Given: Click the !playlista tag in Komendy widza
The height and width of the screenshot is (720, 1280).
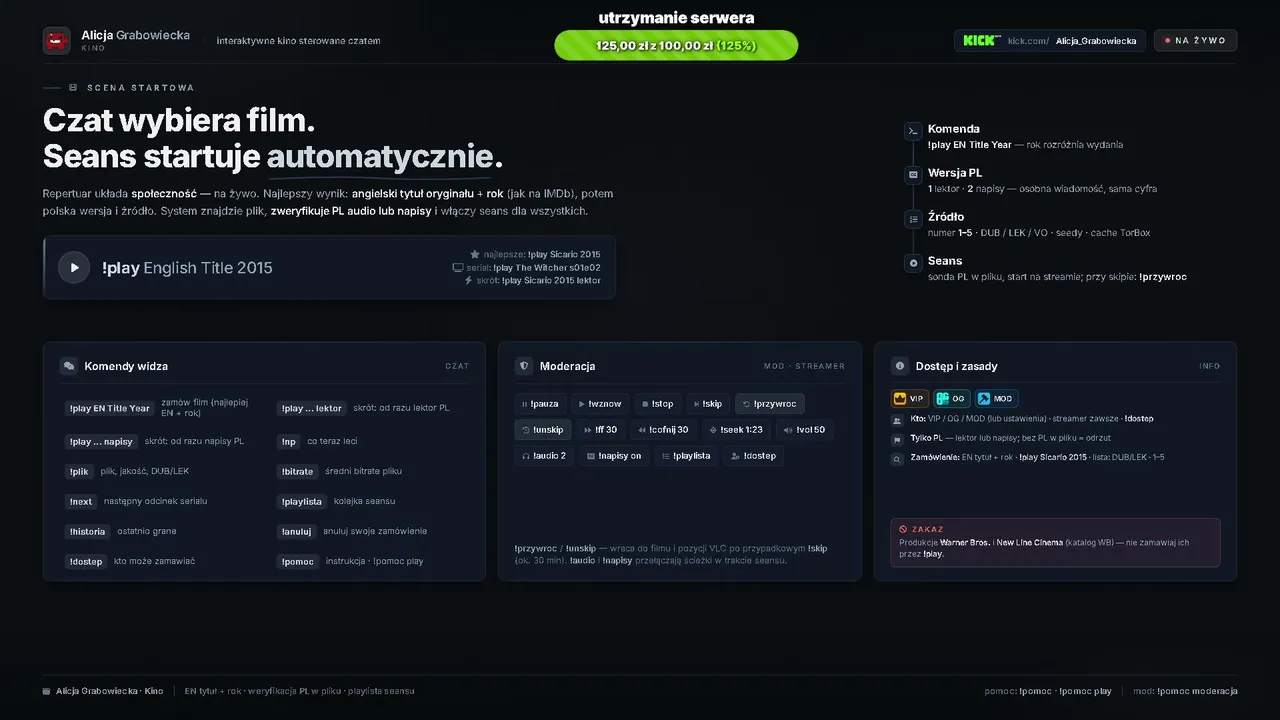Looking at the screenshot, I should (x=302, y=501).
